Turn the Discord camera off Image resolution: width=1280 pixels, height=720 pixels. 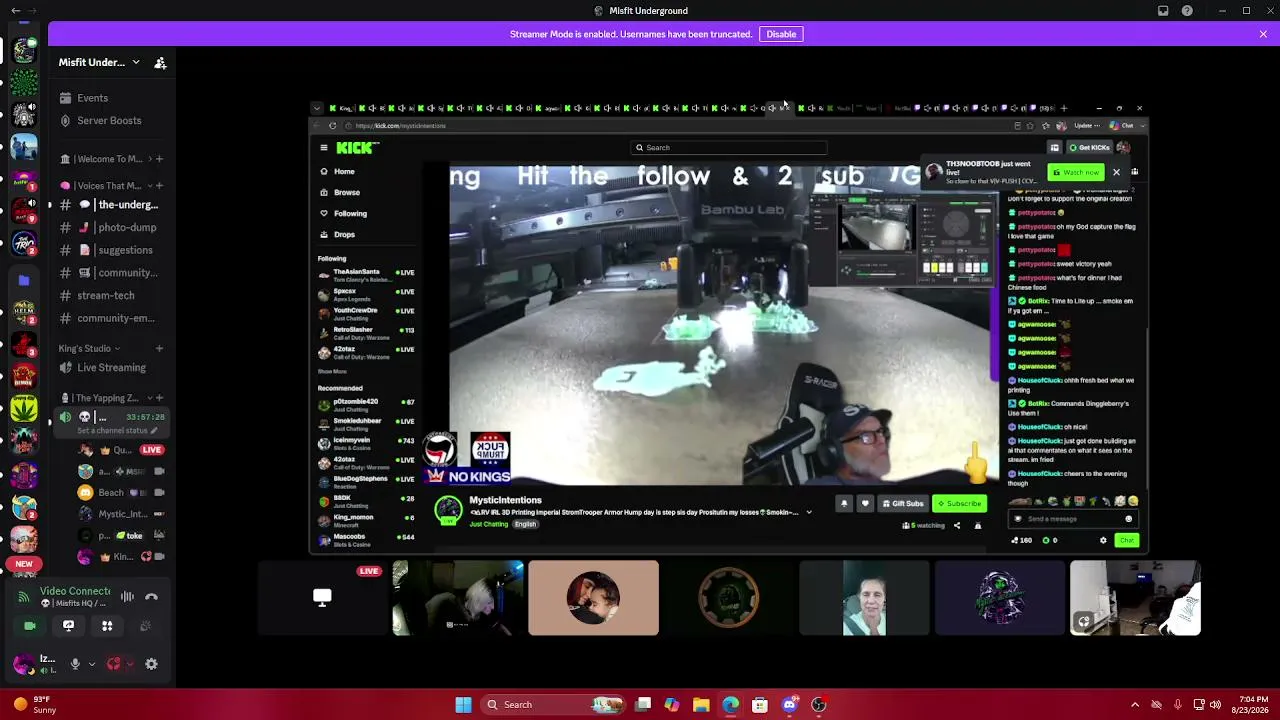coord(30,626)
